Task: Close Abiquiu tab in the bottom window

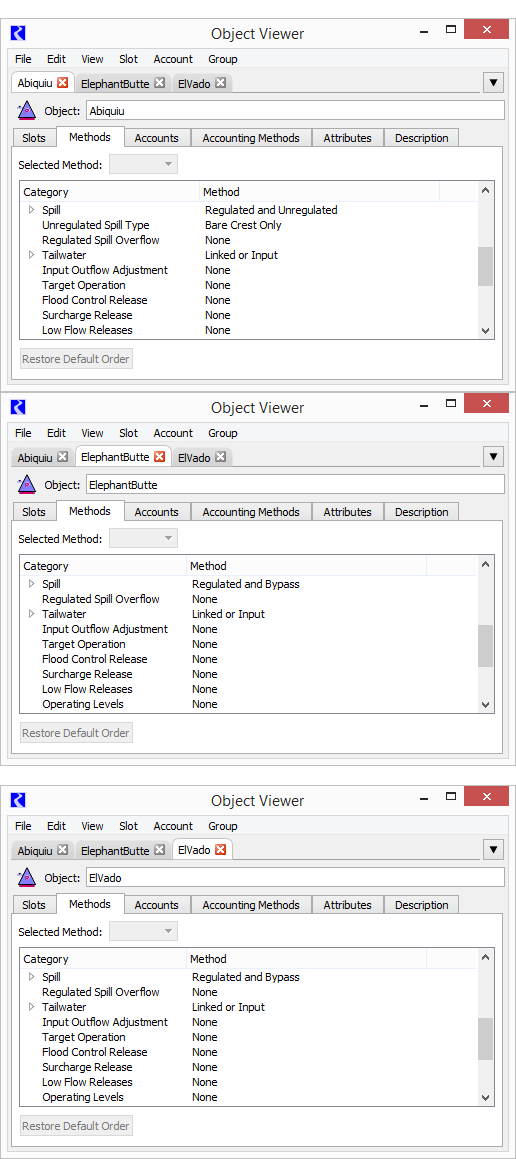Action: [62, 851]
